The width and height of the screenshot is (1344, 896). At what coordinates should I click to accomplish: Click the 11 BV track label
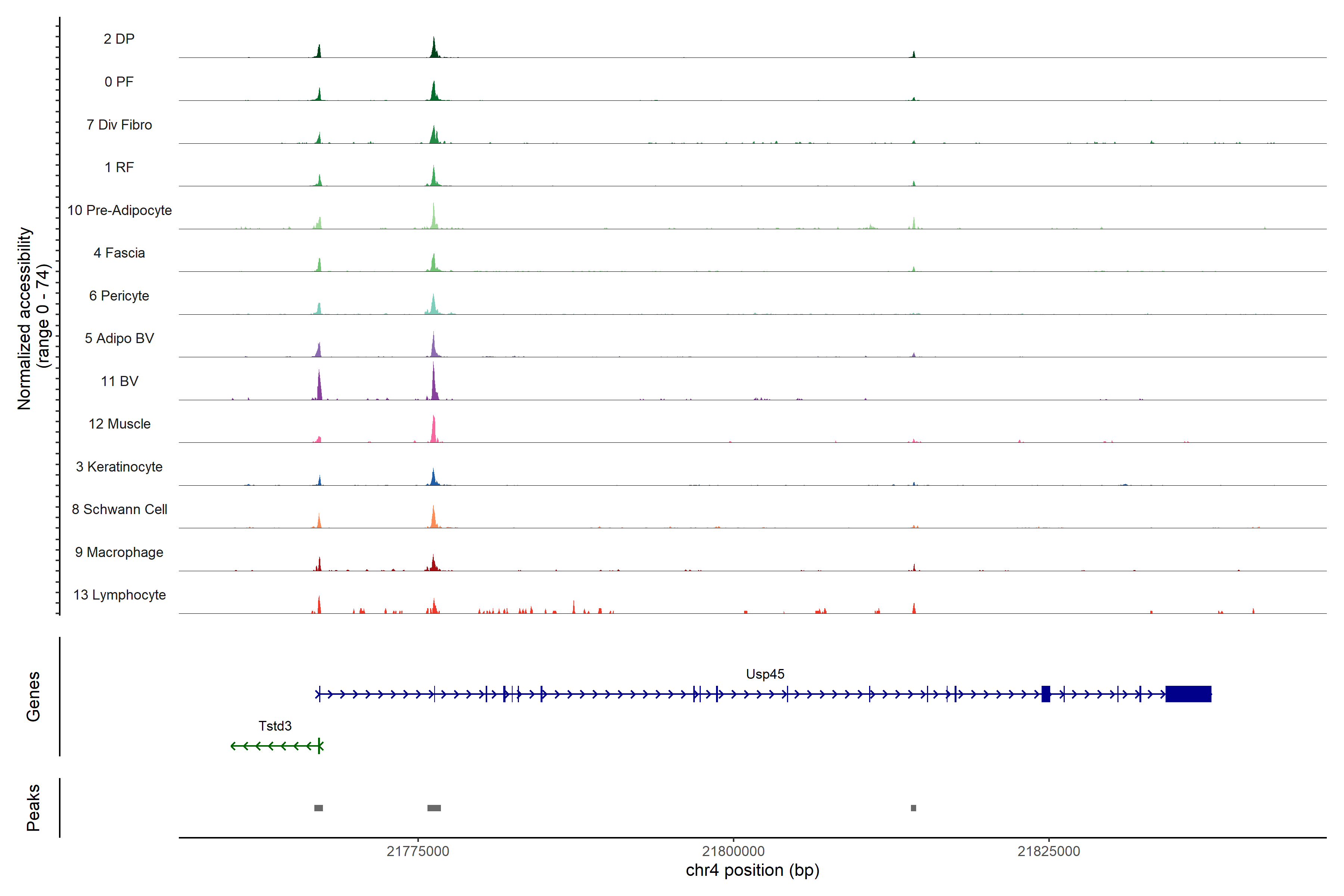coord(119,381)
